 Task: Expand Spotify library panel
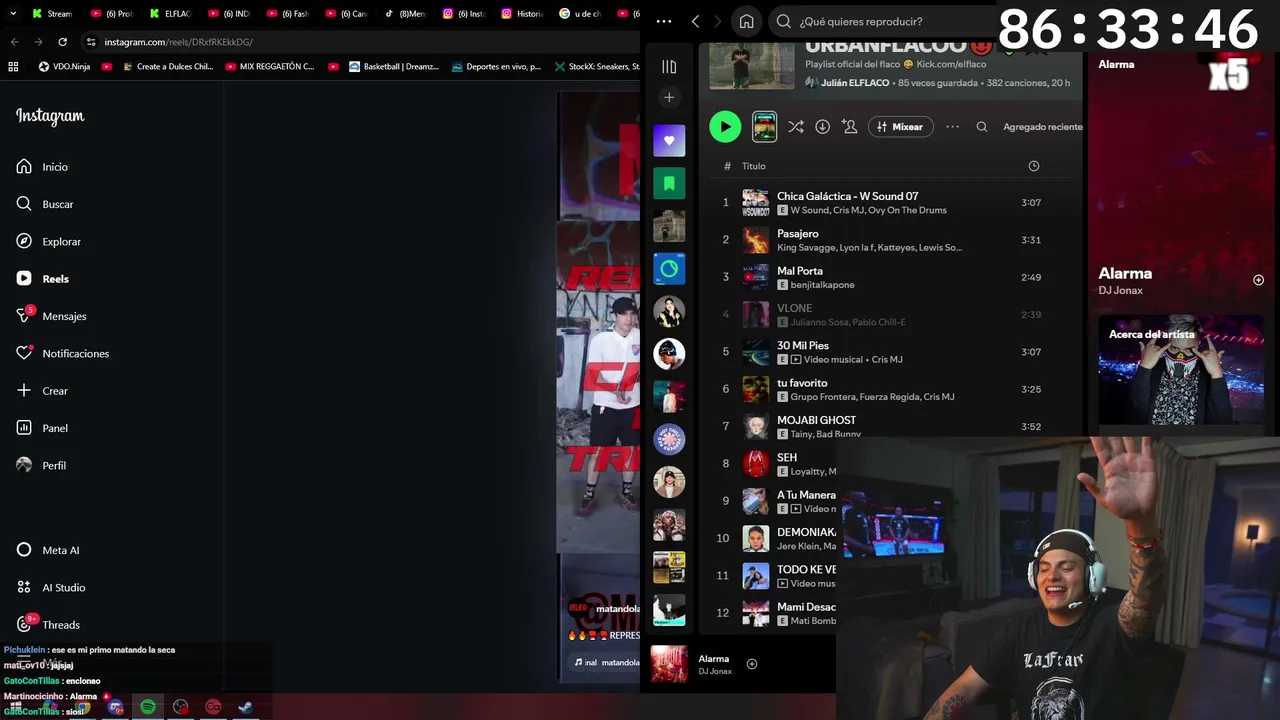pyautogui.click(x=669, y=66)
